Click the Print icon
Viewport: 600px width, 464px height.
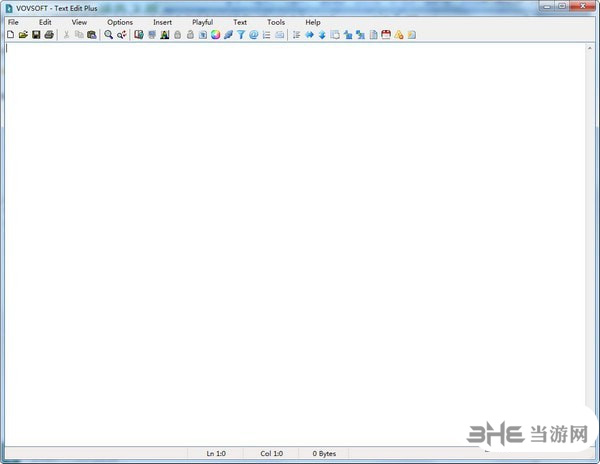coord(49,35)
